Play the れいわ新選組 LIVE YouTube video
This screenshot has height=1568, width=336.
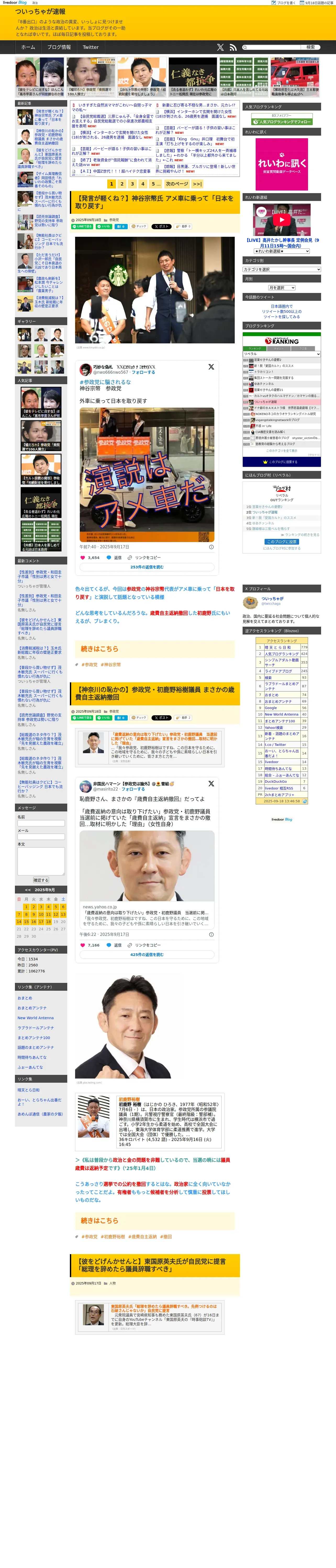[x=282, y=220]
